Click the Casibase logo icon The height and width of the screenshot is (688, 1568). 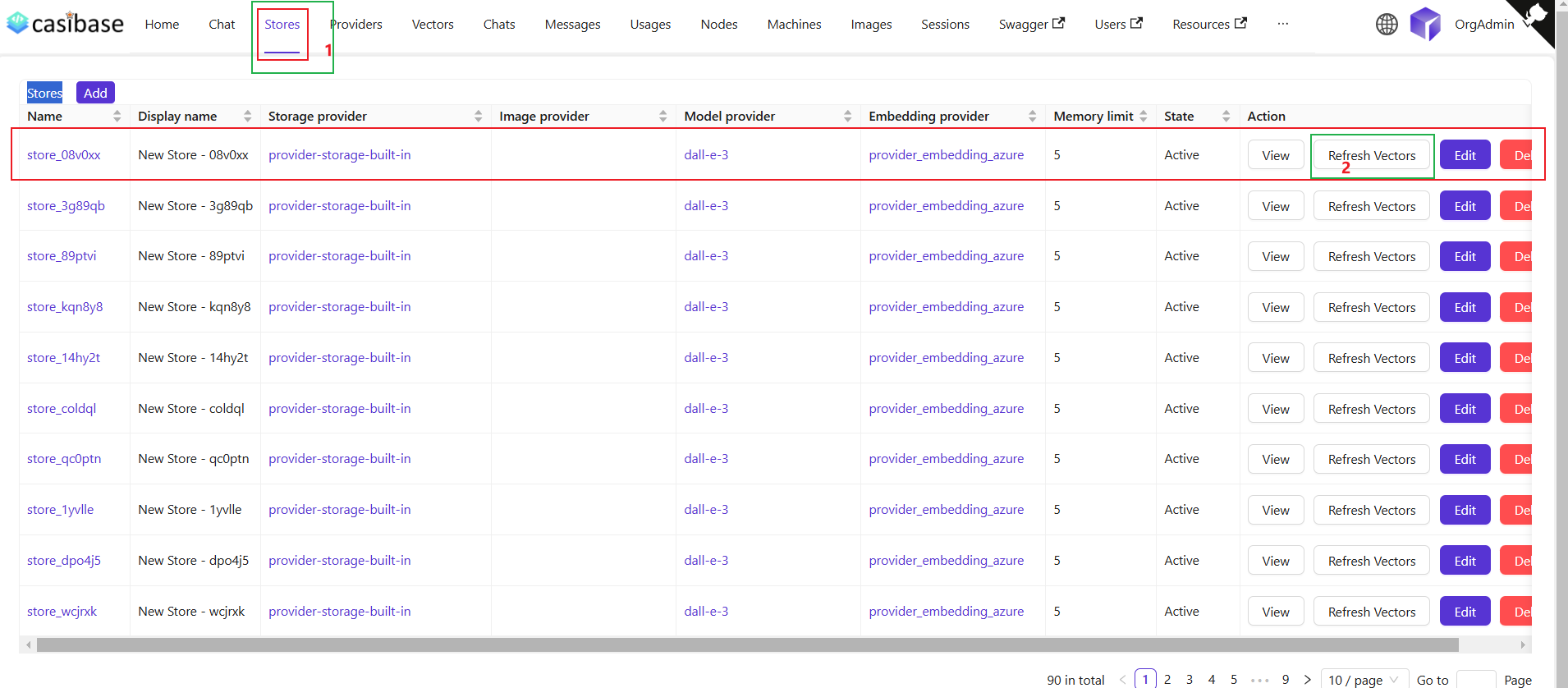[17, 23]
